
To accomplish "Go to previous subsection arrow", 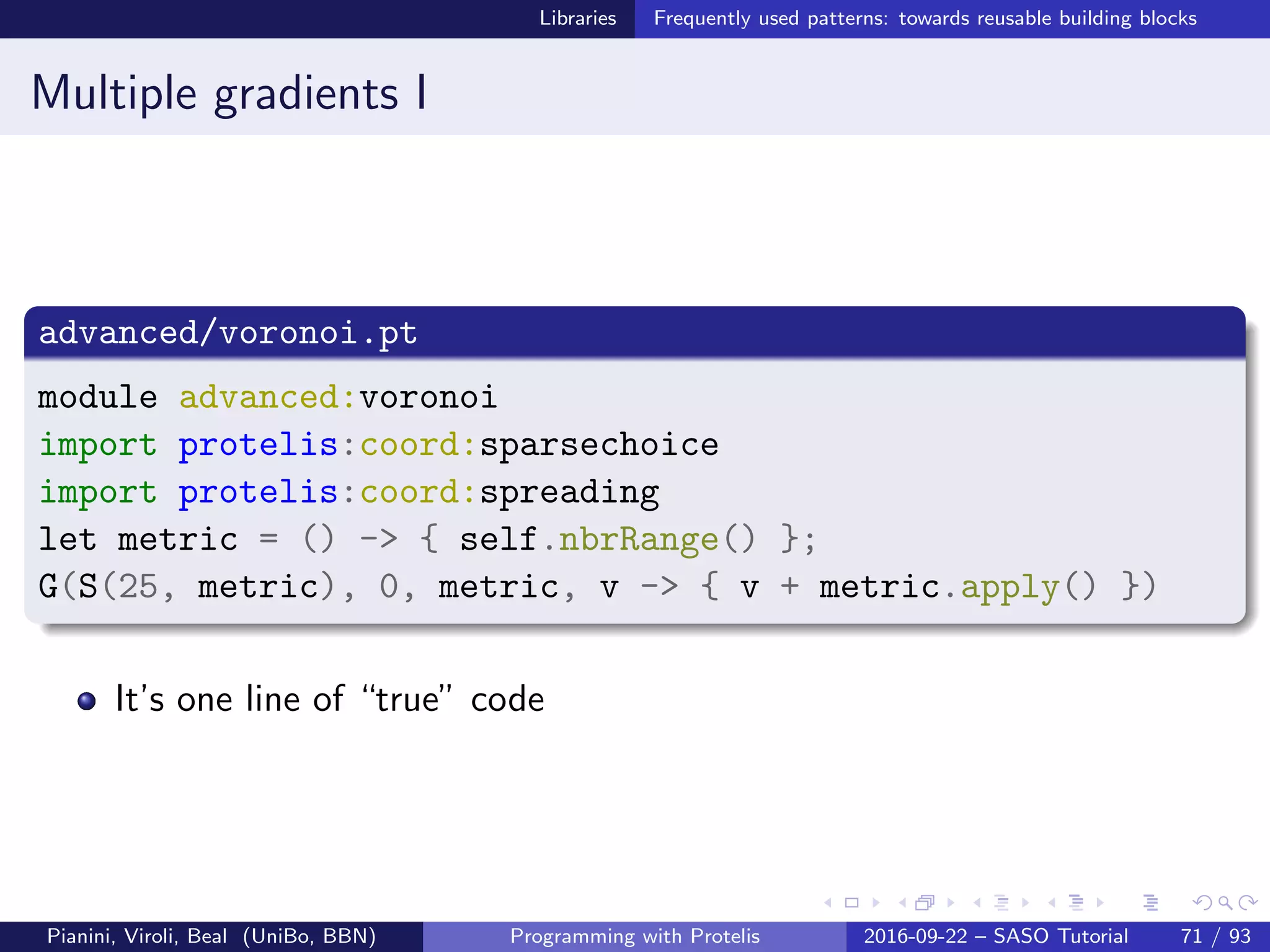I will pos(977,903).
